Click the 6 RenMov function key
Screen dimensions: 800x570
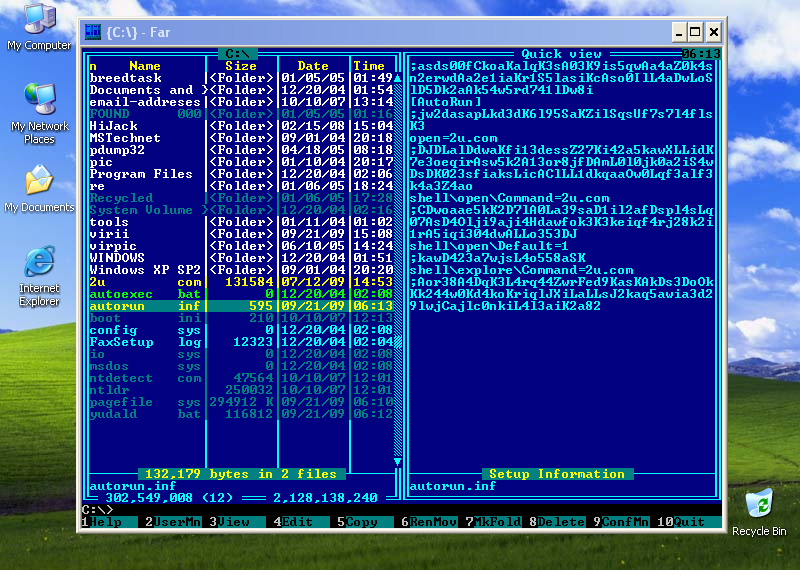(429, 522)
